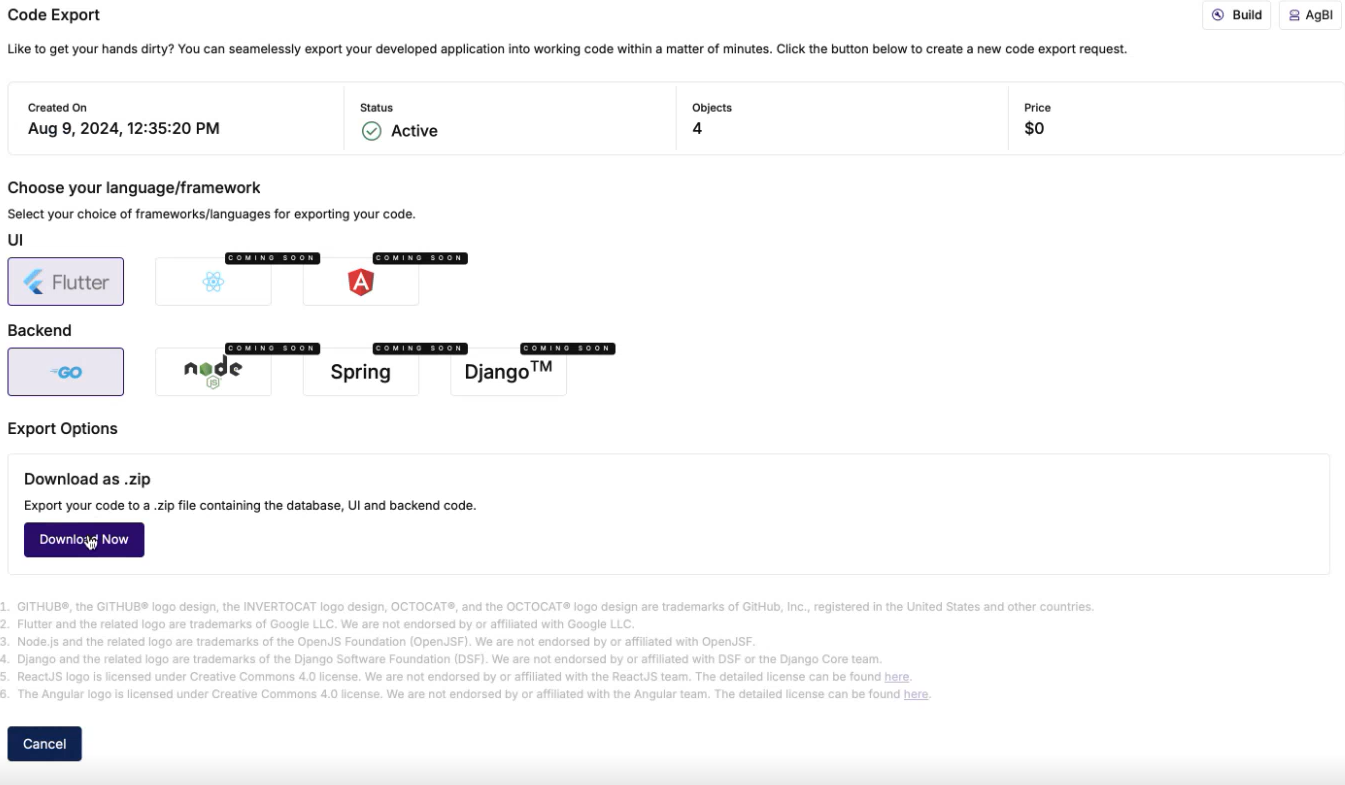Click the Download Now button
The width and height of the screenshot is (1345, 785).
[84, 540]
